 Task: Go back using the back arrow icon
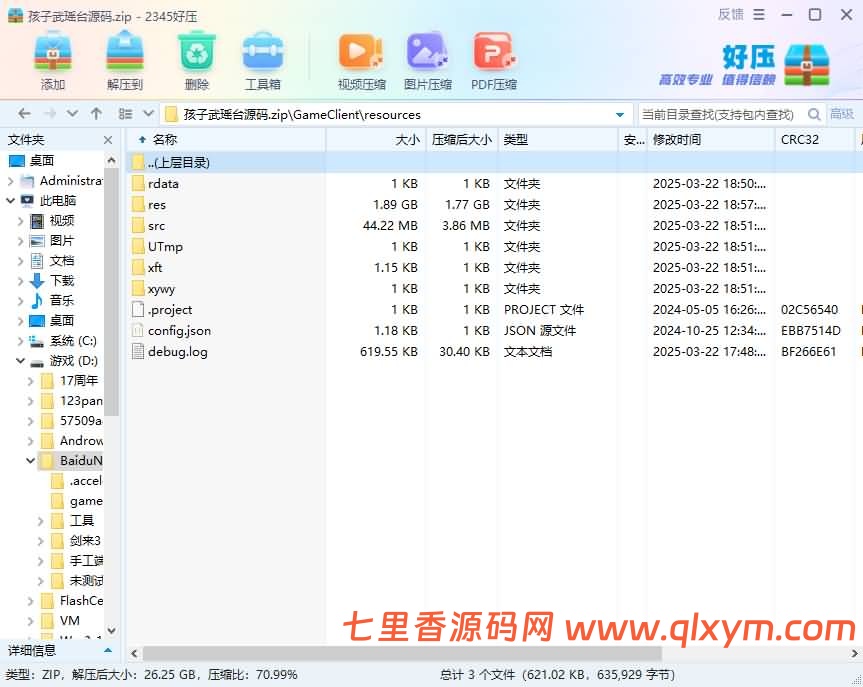coord(23,113)
